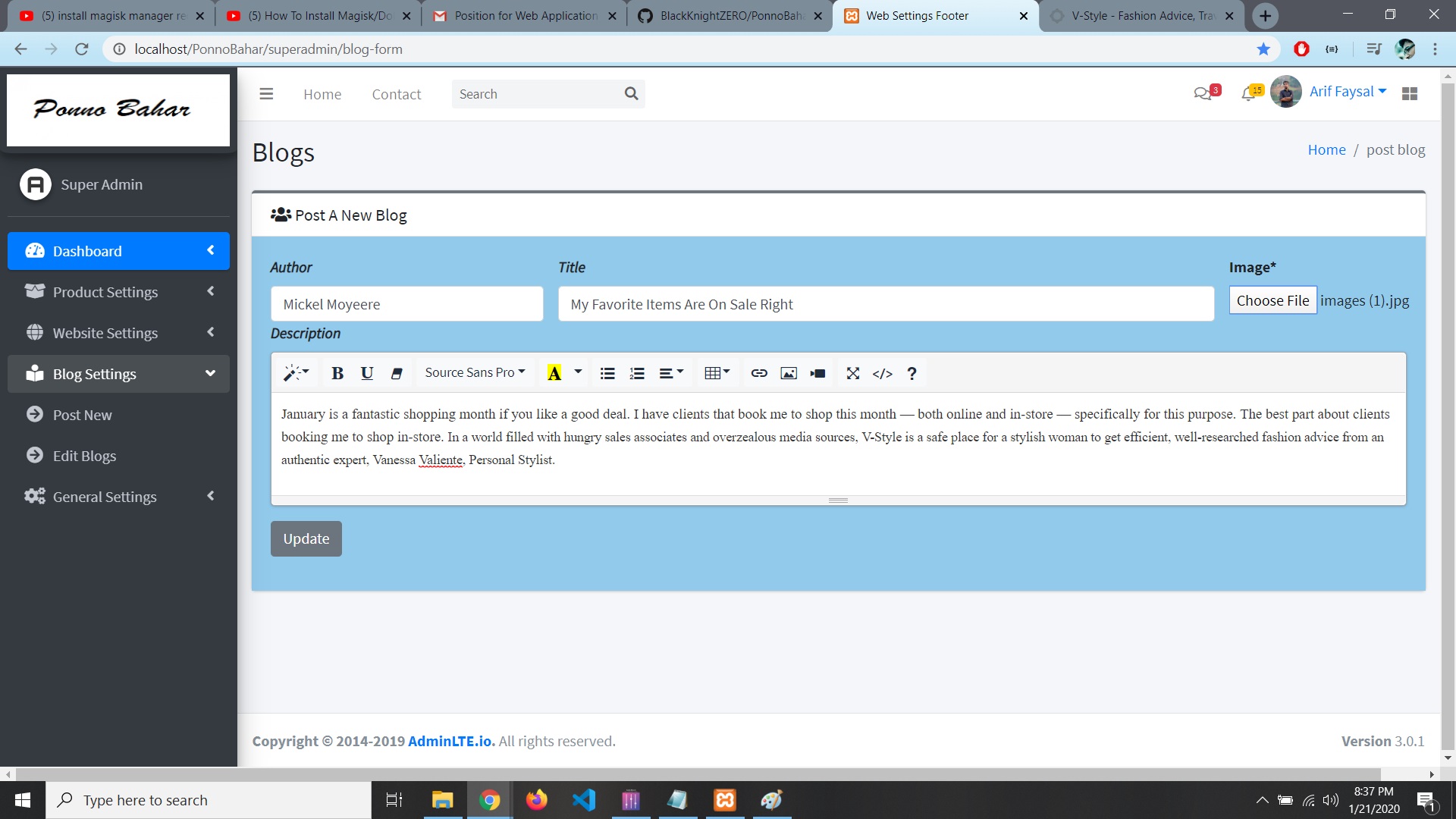Screen dimensions: 1456x819
Task: Toggle bold formatting in the editor
Action: 337,373
